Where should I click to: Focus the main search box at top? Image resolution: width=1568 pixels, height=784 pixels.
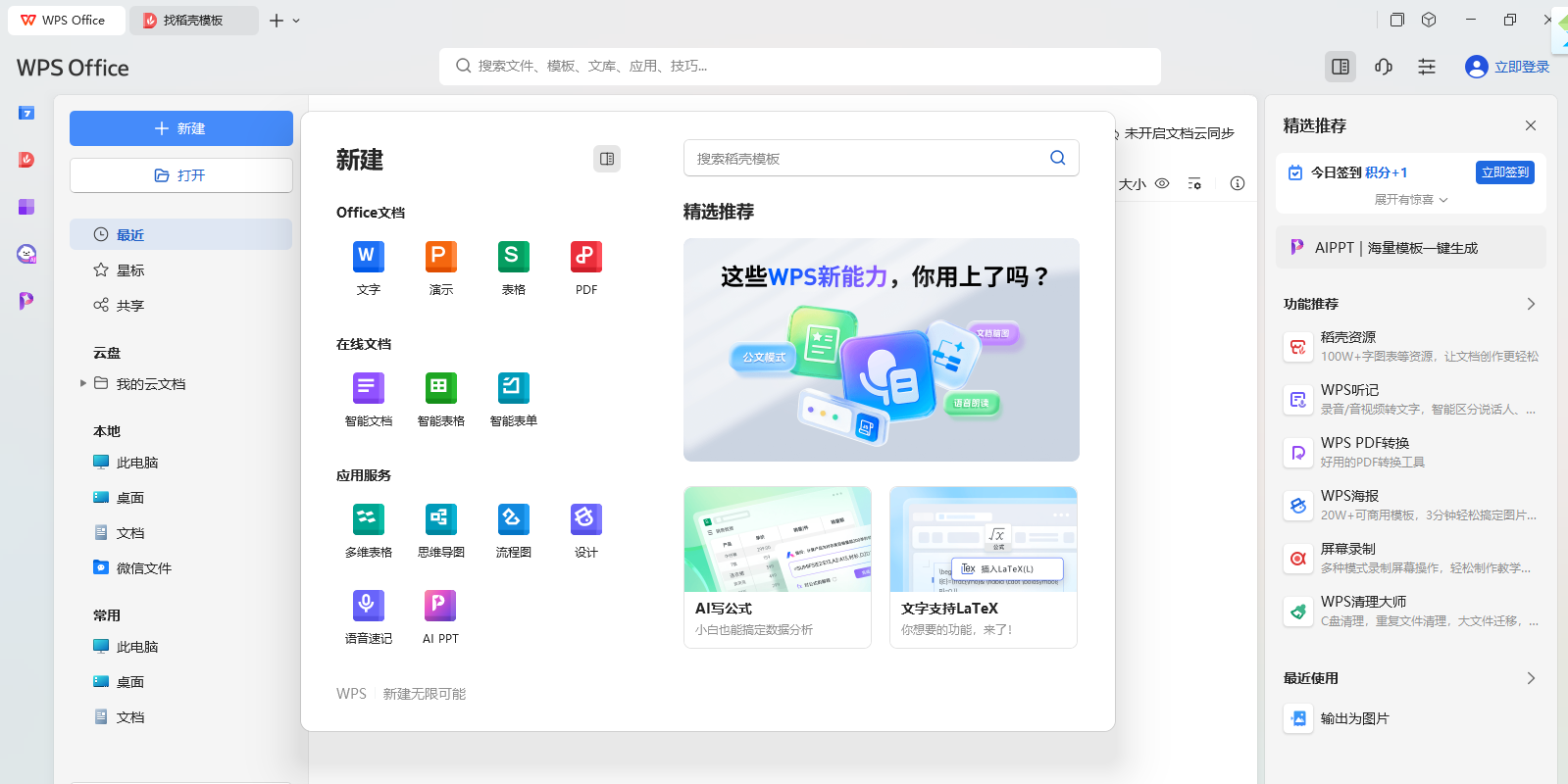pyautogui.click(x=800, y=67)
